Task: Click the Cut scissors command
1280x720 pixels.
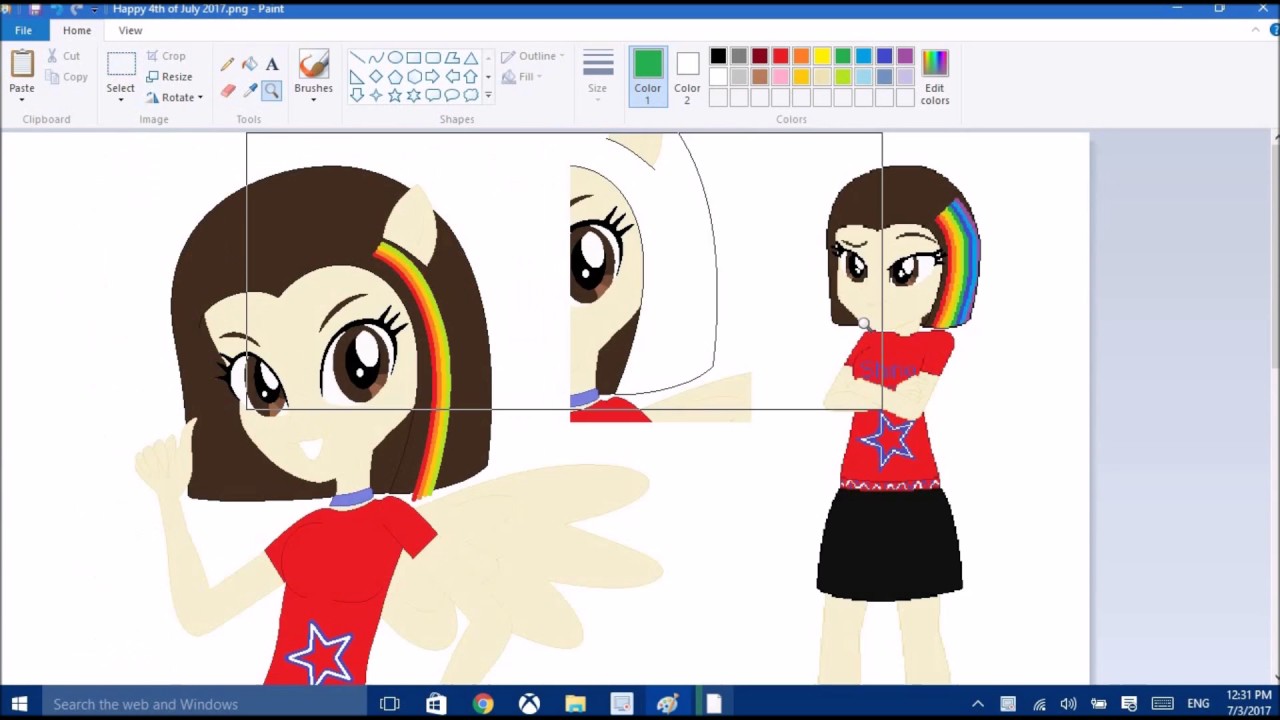Action: pyautogui.click(x=64, y=56)
